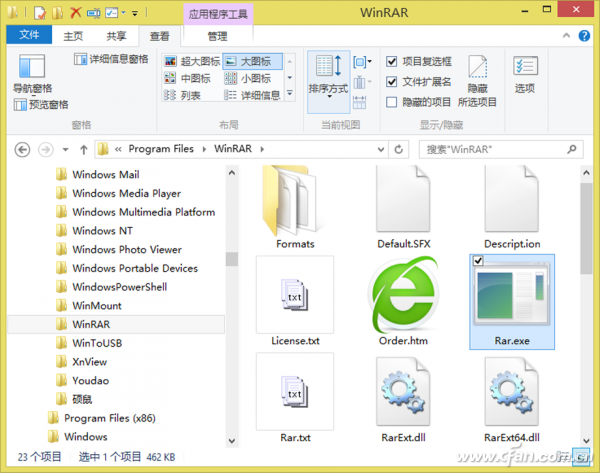Toggle the preview pane
Viewport: 600px width, 473px height.
click(41, 104)
